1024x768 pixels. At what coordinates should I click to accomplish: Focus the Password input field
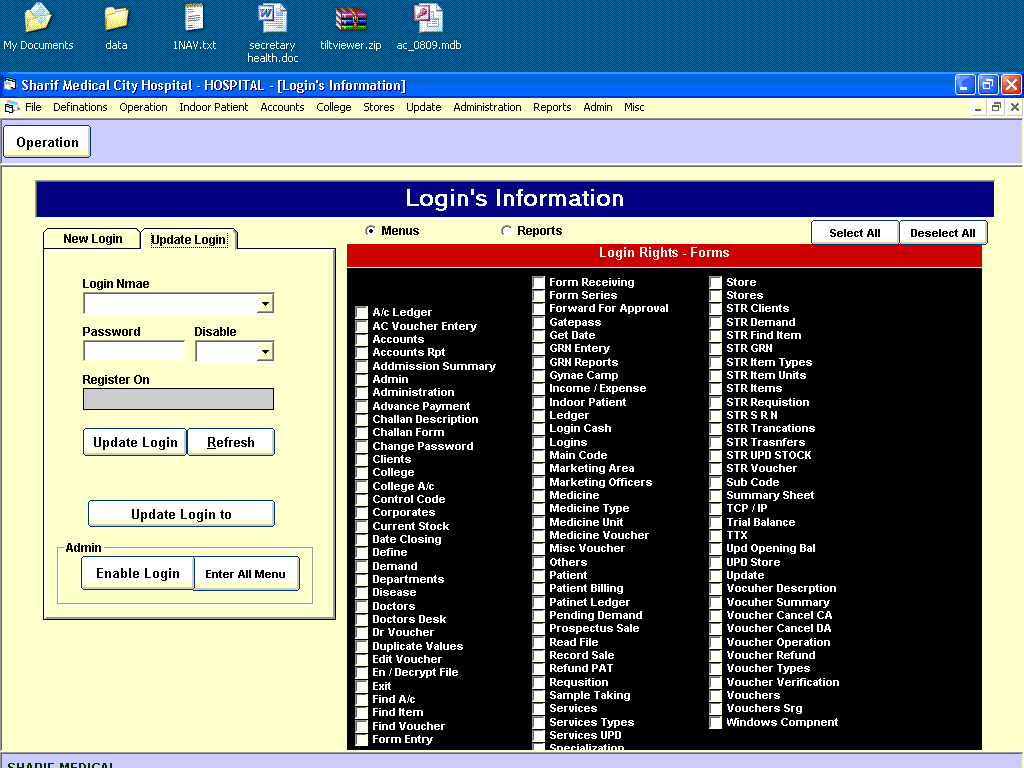135,351
